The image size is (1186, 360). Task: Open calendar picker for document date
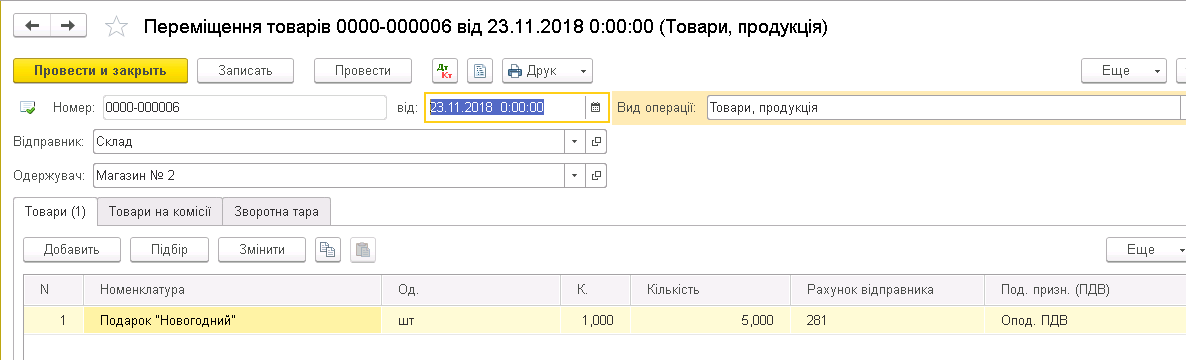point(595,108)
